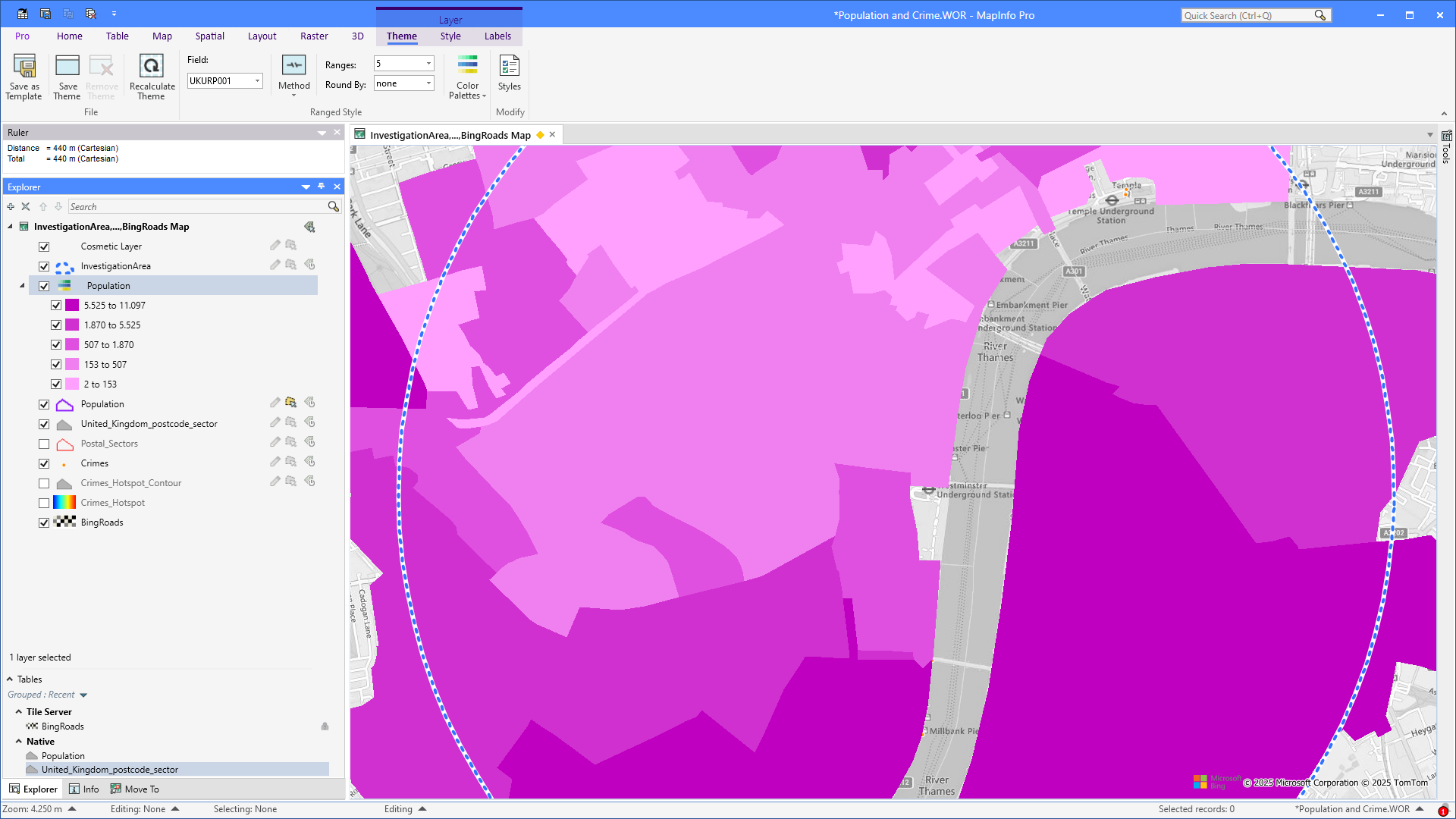
Task: Open the Field UKURP001 dropdown
Action: tap(257, 81)
